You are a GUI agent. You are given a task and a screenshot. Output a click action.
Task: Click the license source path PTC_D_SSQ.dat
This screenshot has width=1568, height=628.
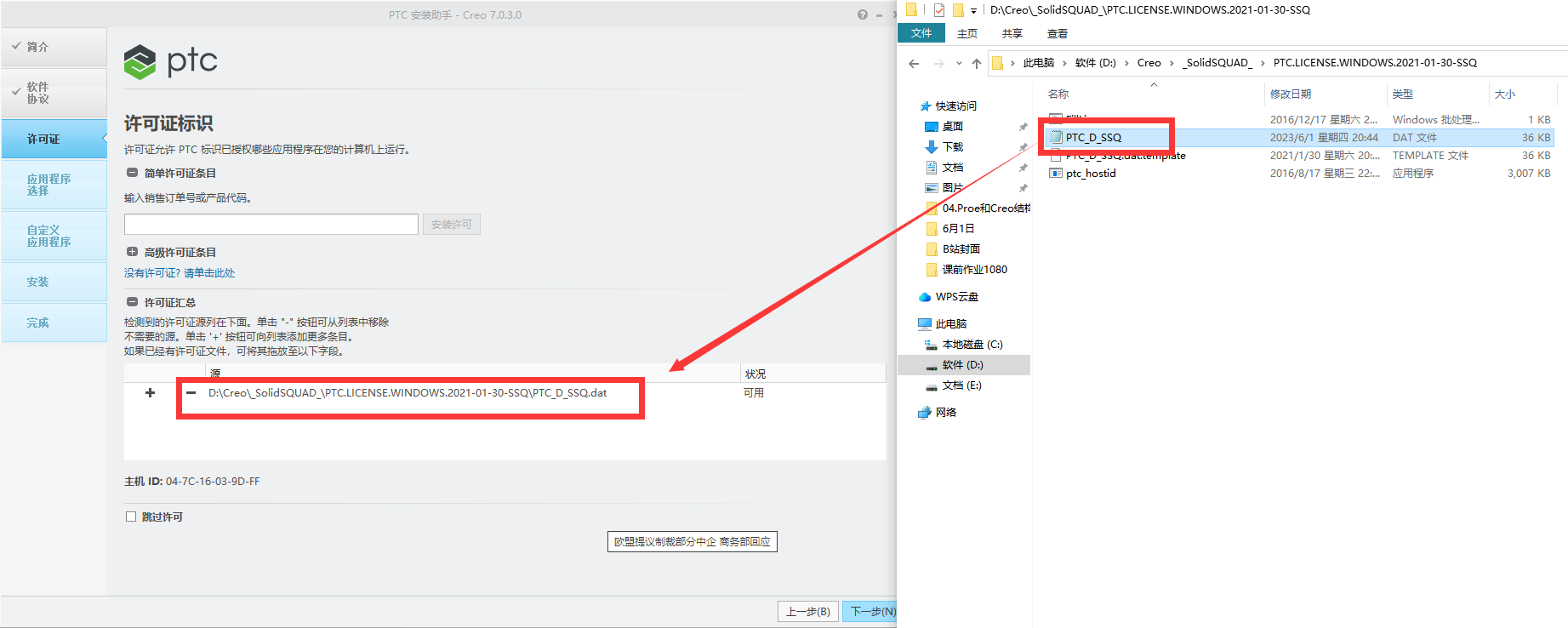[x=408, y=393]
